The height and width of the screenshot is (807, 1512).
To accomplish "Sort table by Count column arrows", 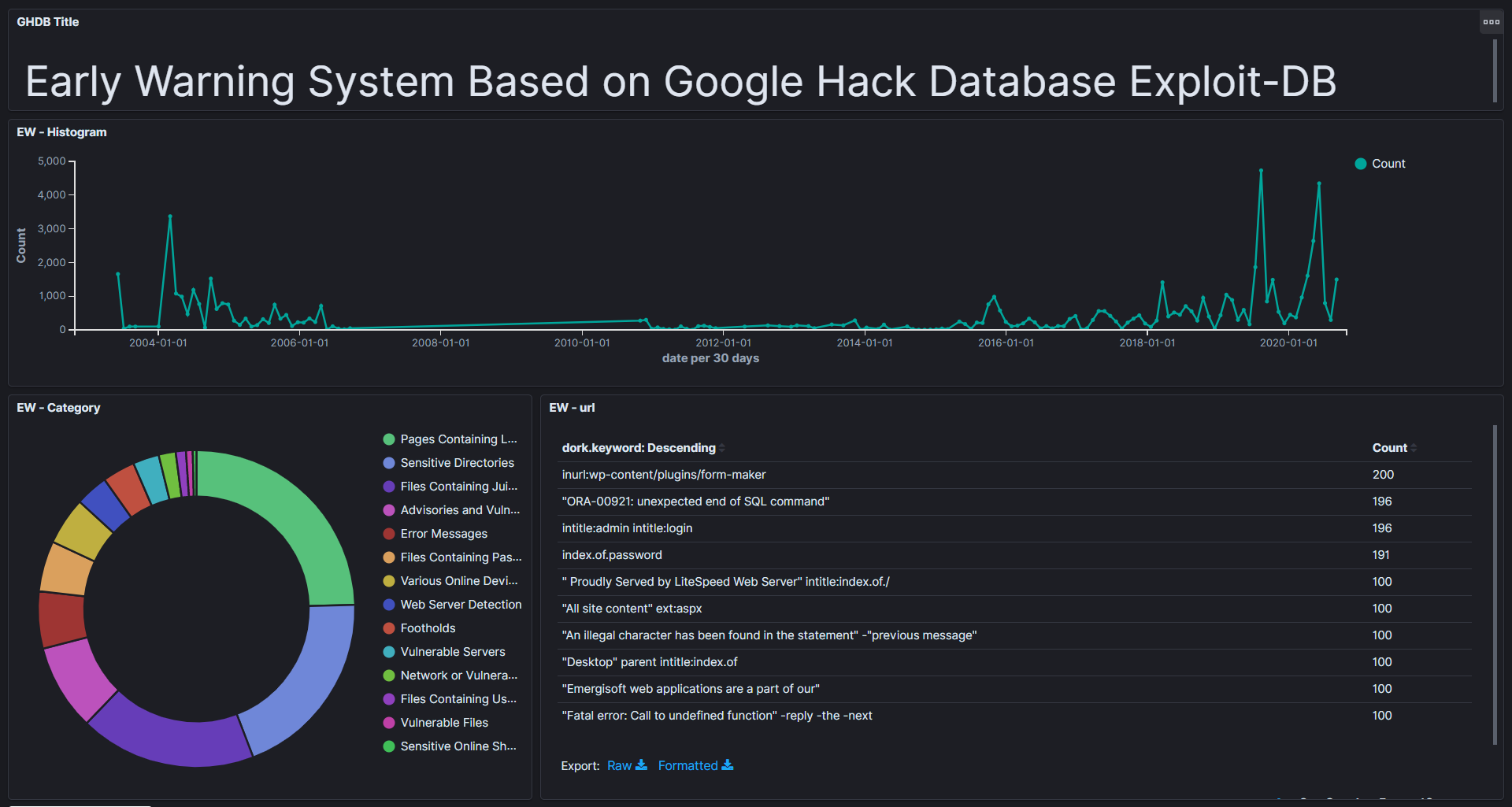I will pos(1414,448).
